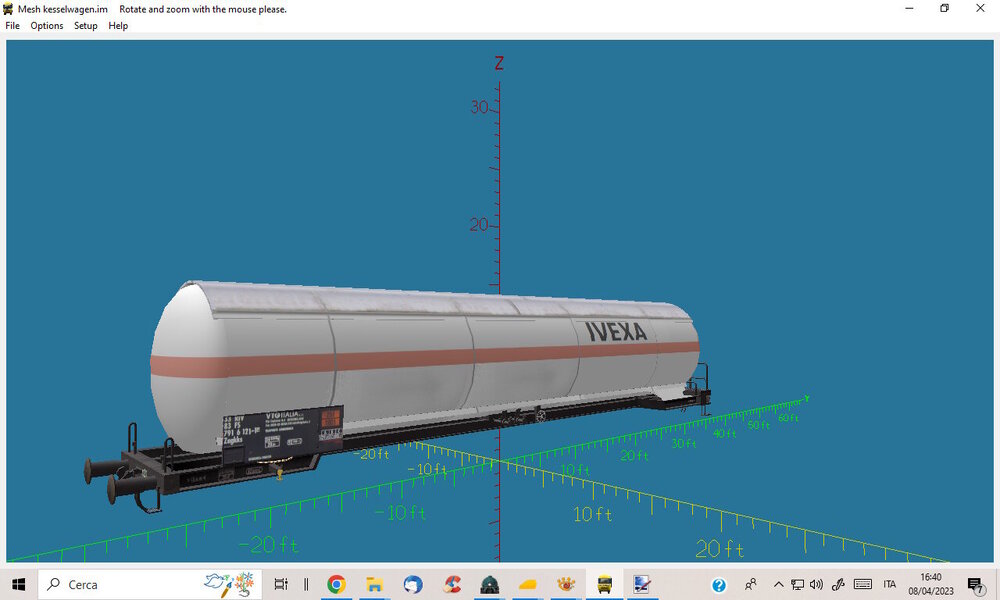Click the search highlights doodle in Cerca box
The image size is (1000, 600).
click(229, 584)
